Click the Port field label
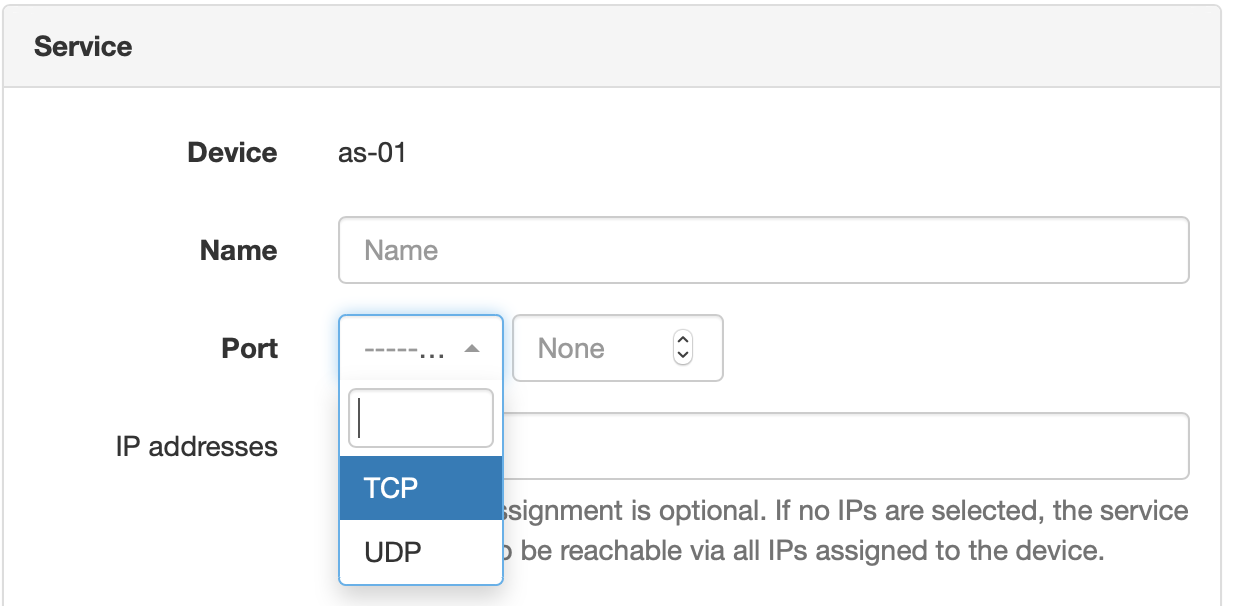 (x=250, y=348)
